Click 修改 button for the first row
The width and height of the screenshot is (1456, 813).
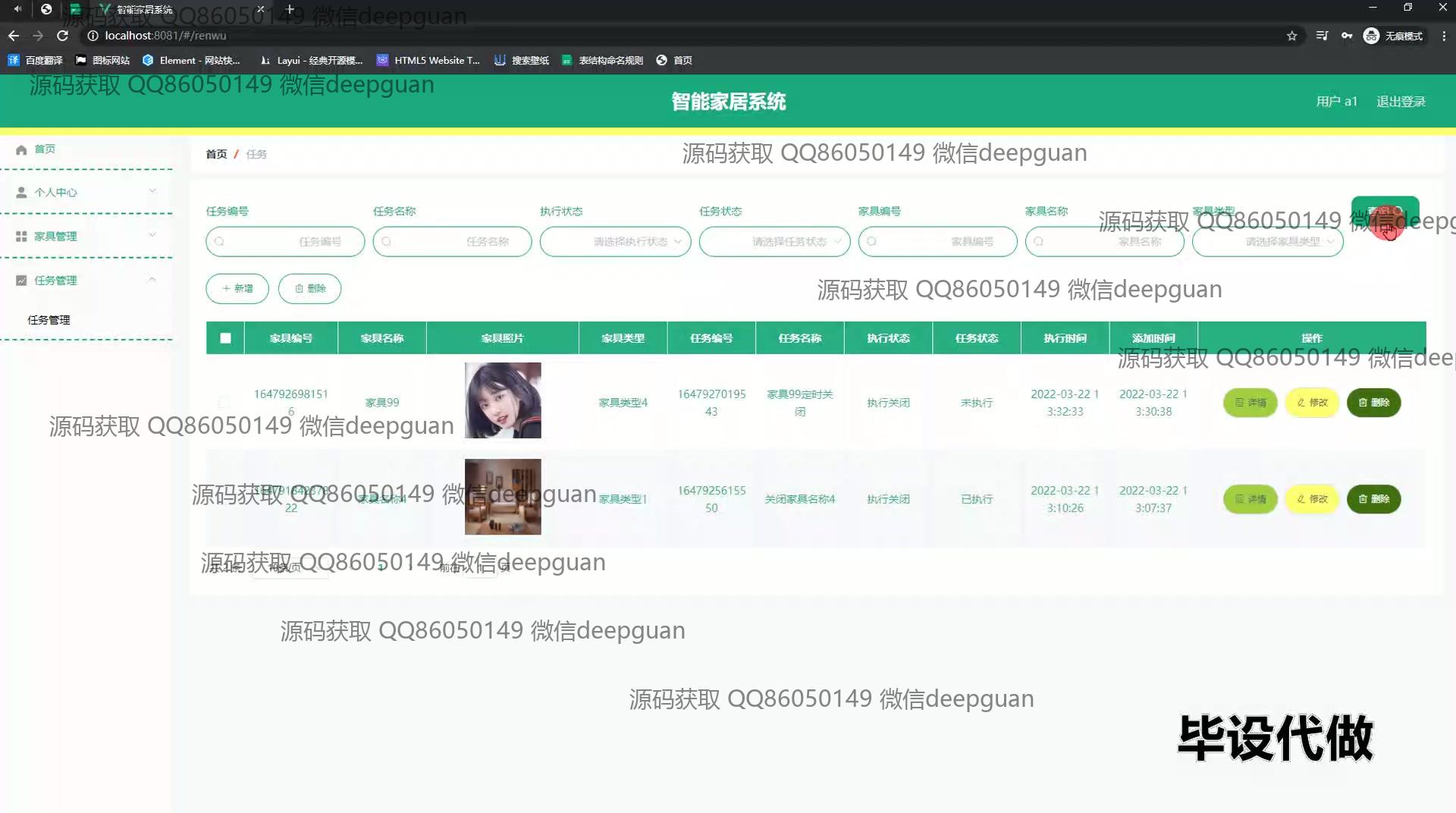coord(1312,403)
